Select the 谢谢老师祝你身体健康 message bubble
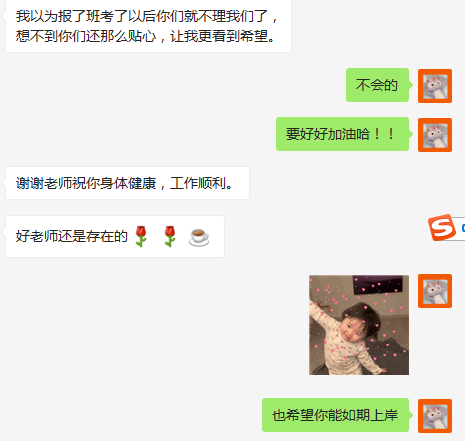Image resolution: width=465 pixels, height=441 pixels. click(127, 183)
